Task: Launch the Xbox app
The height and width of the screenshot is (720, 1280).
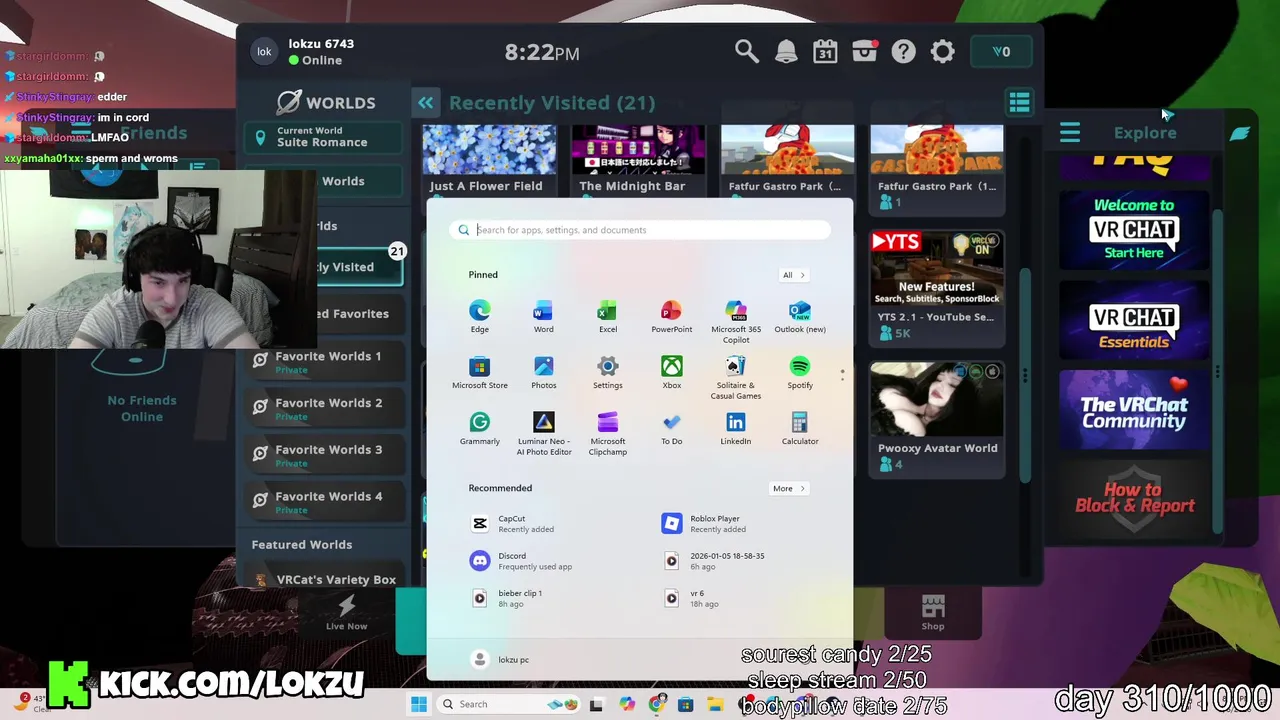Action: 671,372
